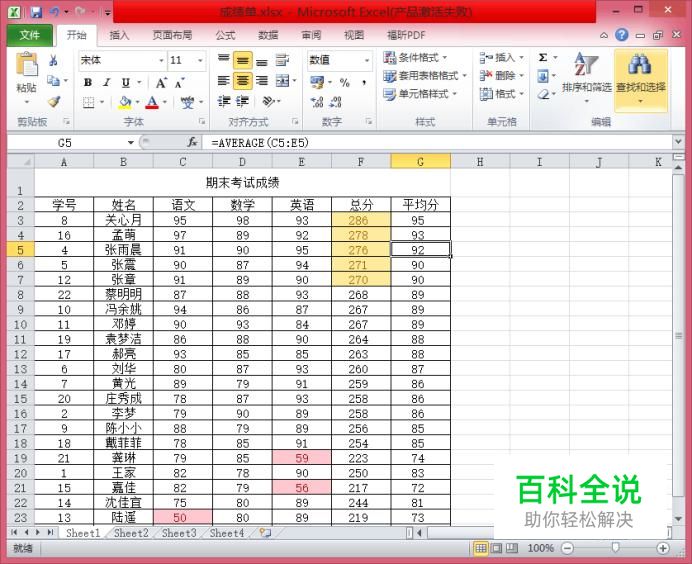Align text to top
This screenshot has height=564, width=692.
point(224,60)
